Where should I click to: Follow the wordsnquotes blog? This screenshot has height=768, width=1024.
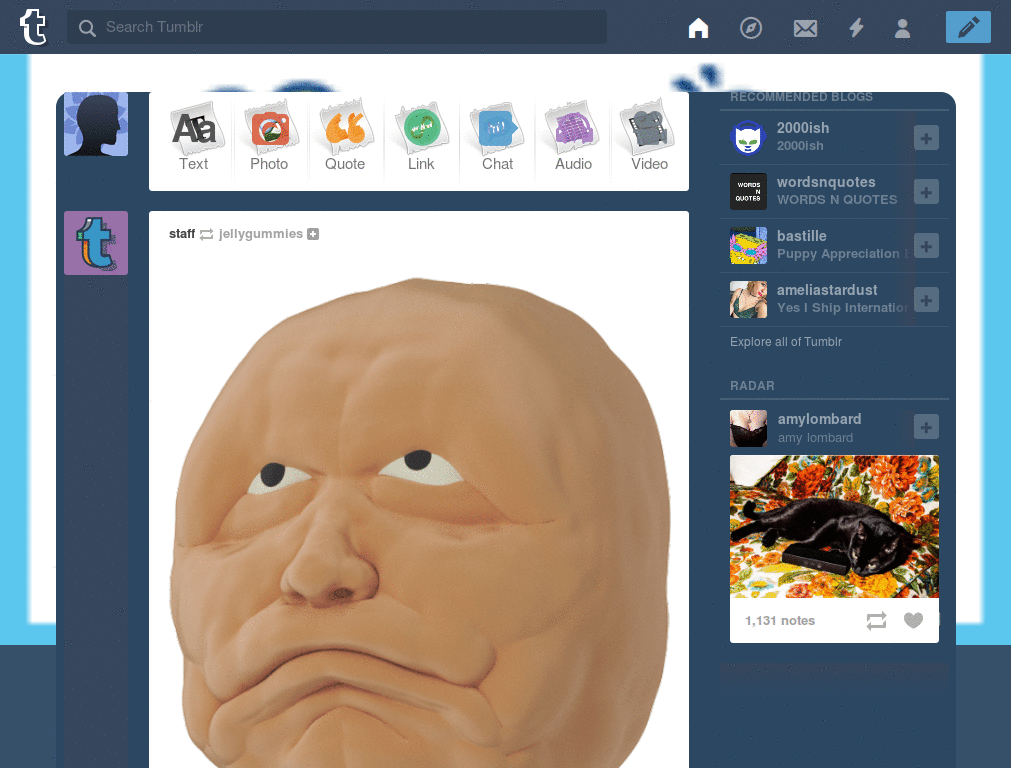[926, 192]
